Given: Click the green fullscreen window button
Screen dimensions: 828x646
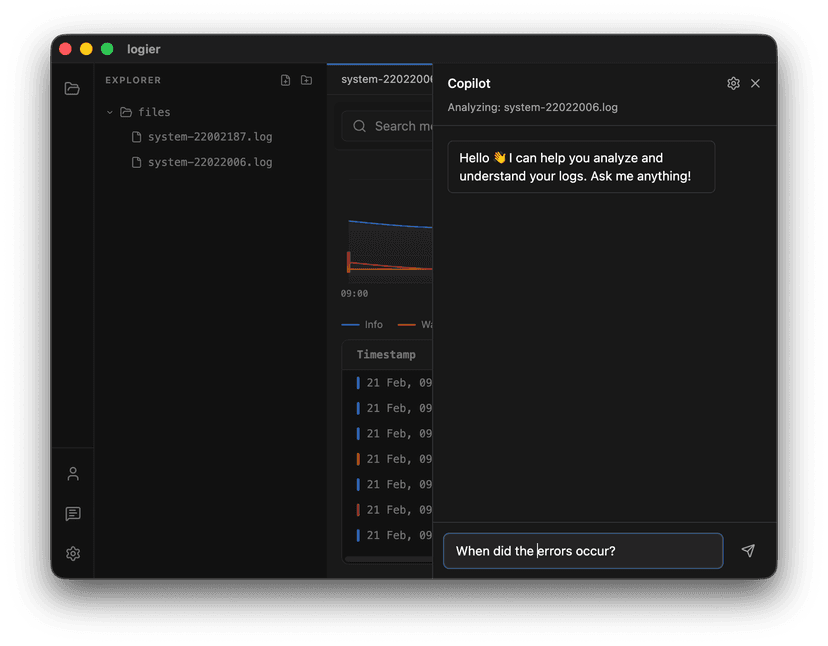Looking at the screenshot, I should click(107, 49).
